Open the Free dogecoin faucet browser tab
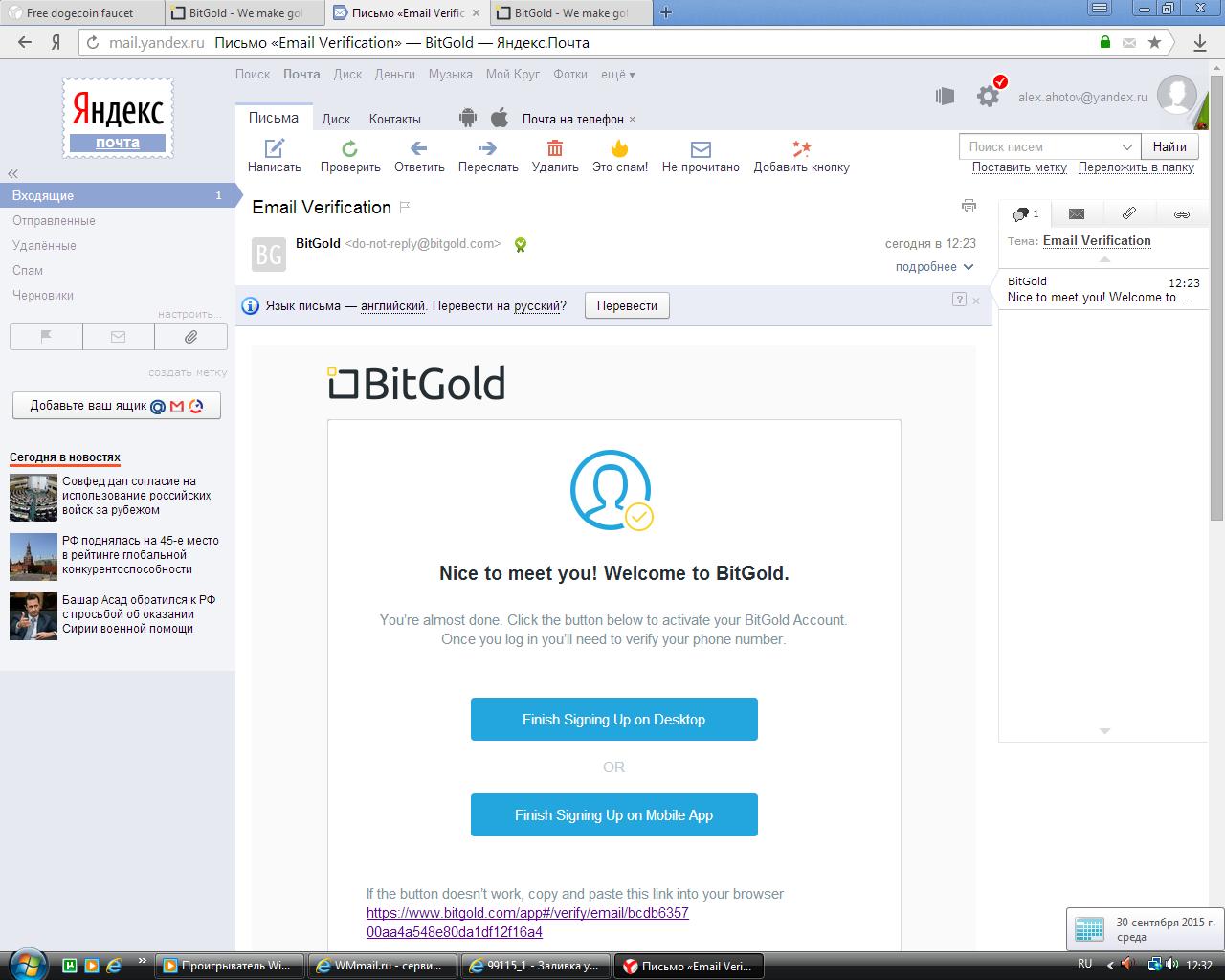The height and width of the screenshot is (980, 1225). click(x=80, y=13)
